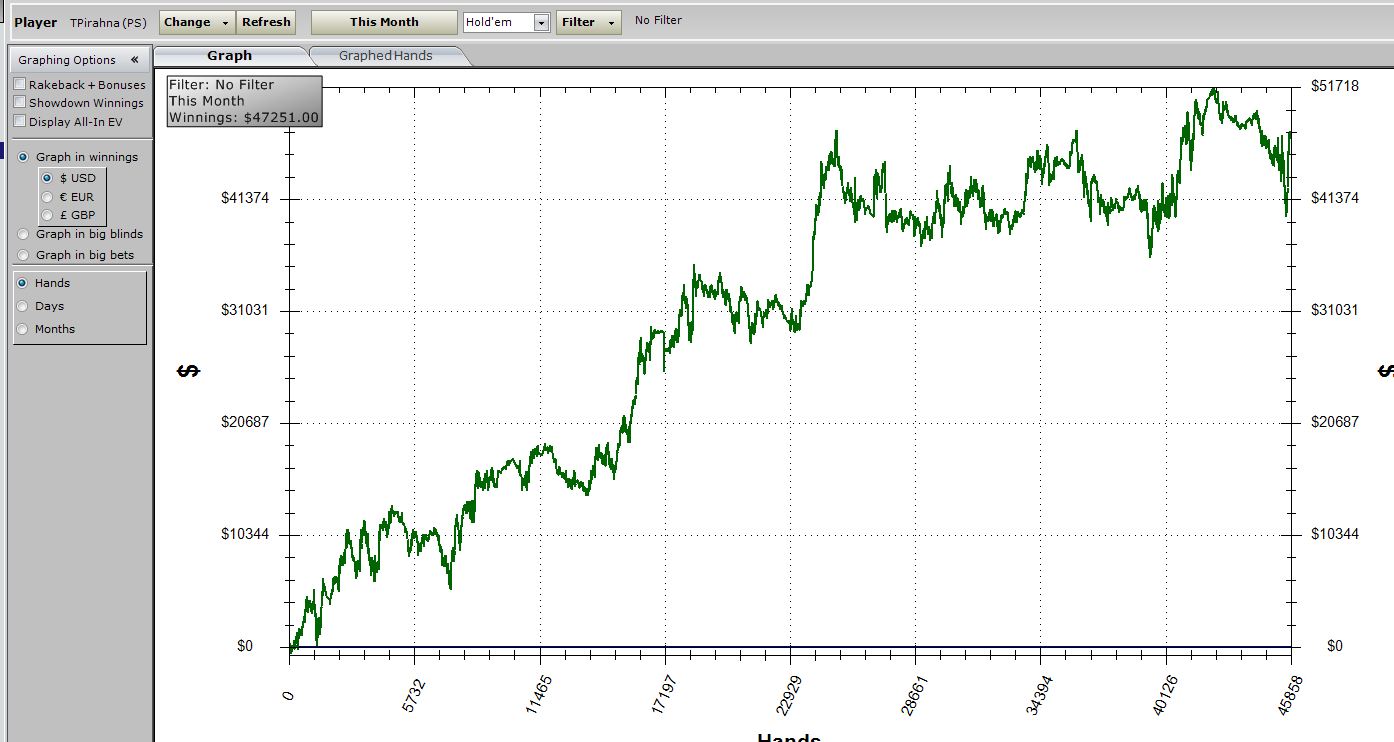The image size is (1394, 742).
Task: Select the Graph tab
Action: 230,56
